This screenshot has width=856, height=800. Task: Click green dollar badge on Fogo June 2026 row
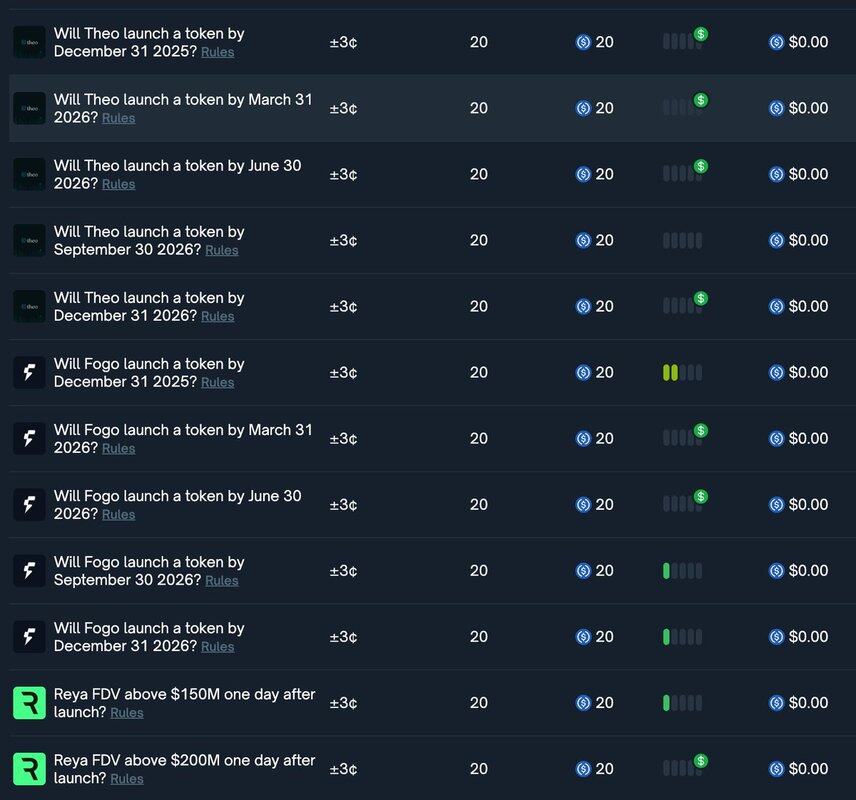[x=701, y=496]
